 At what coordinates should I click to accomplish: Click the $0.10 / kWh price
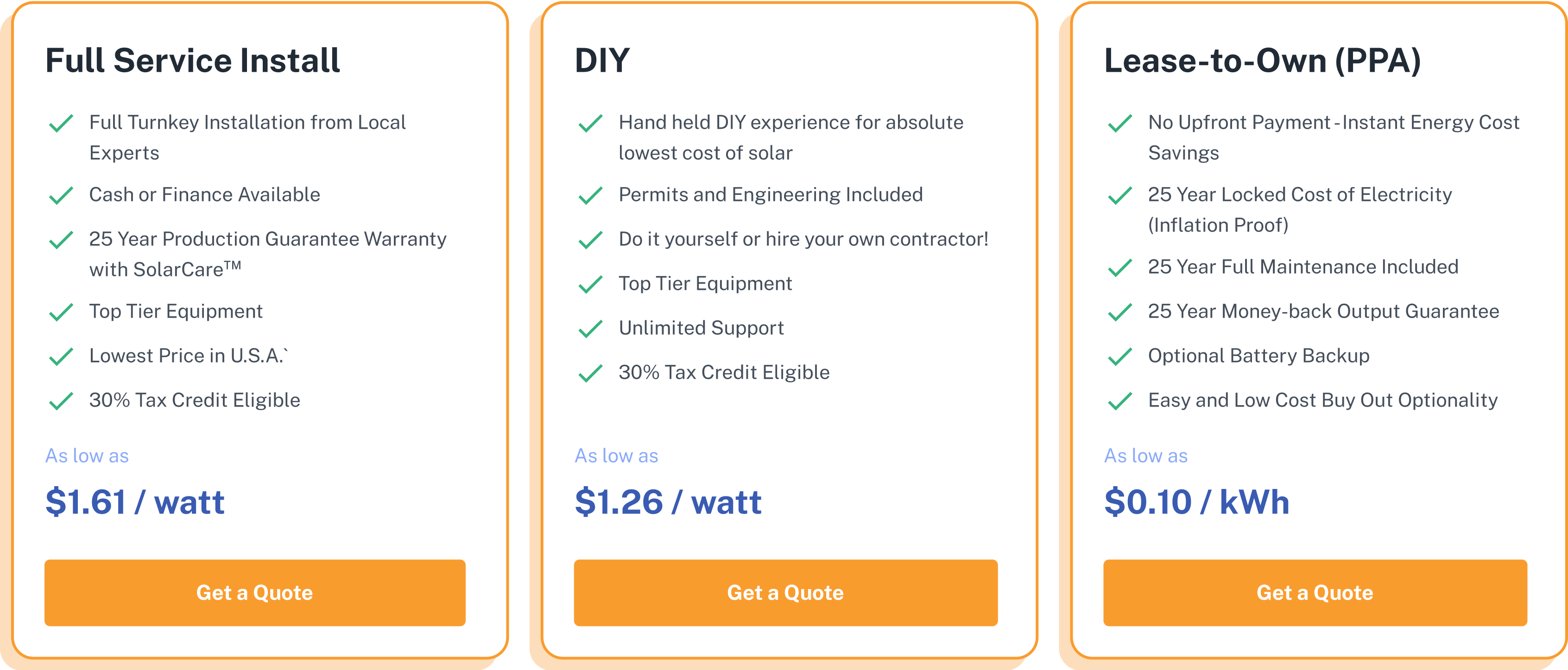coord(1197,502)
